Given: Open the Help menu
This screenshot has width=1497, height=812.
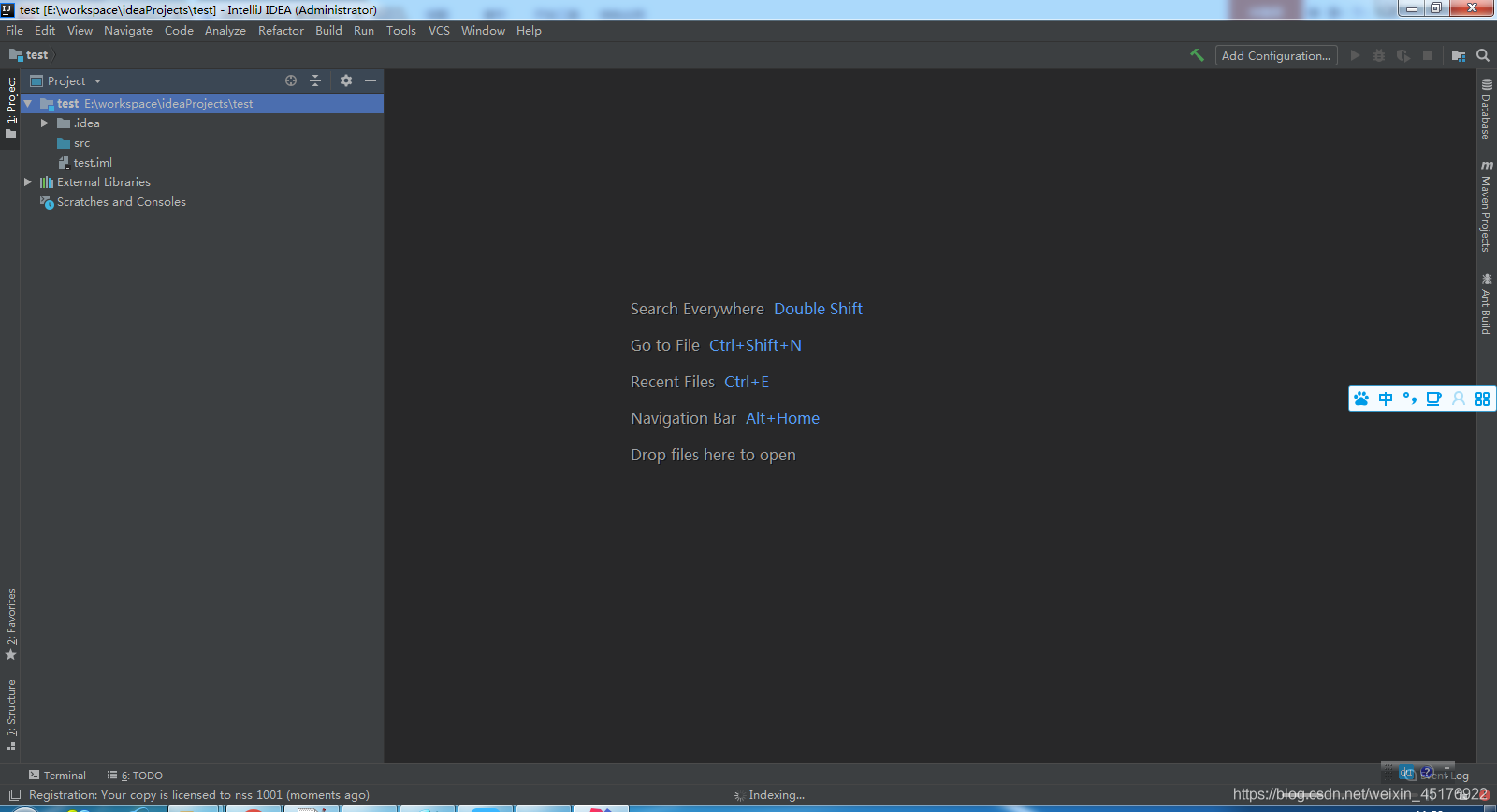Looking at the screenshot, I should [529, 31].
